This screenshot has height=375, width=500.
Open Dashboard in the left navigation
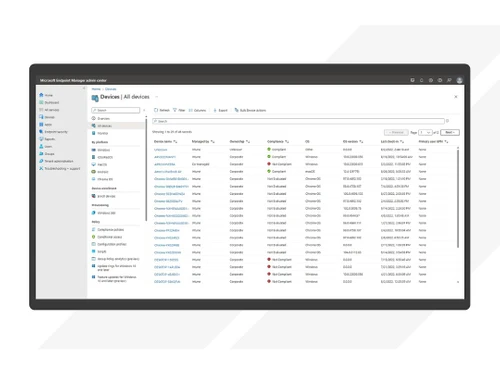click(49, 102)
